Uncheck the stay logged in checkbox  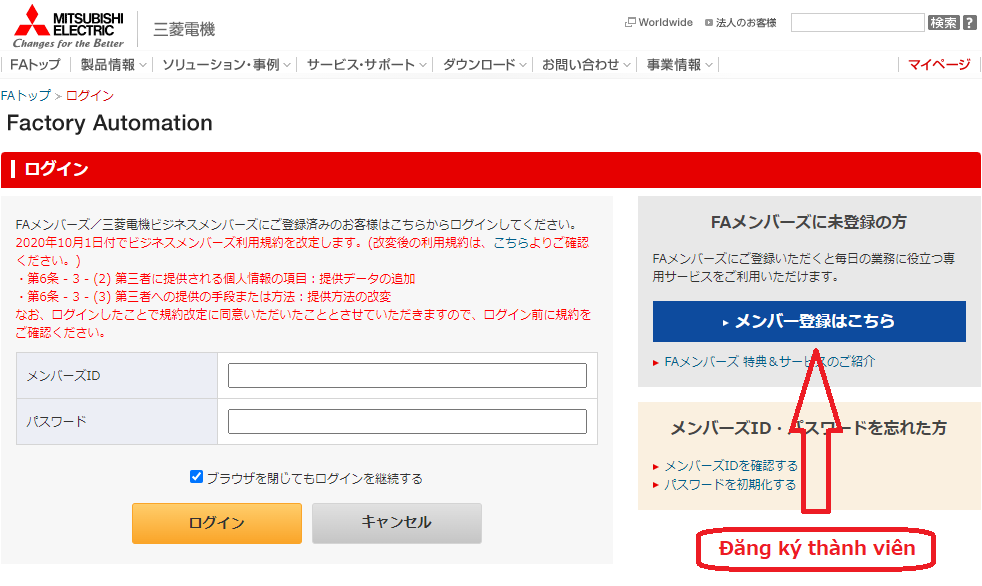197,477
